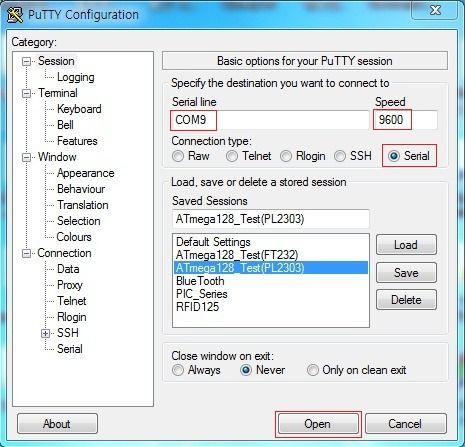465x447 pixels.
Task: Close the PuTTY Configuration window
Action: [435, 10]
